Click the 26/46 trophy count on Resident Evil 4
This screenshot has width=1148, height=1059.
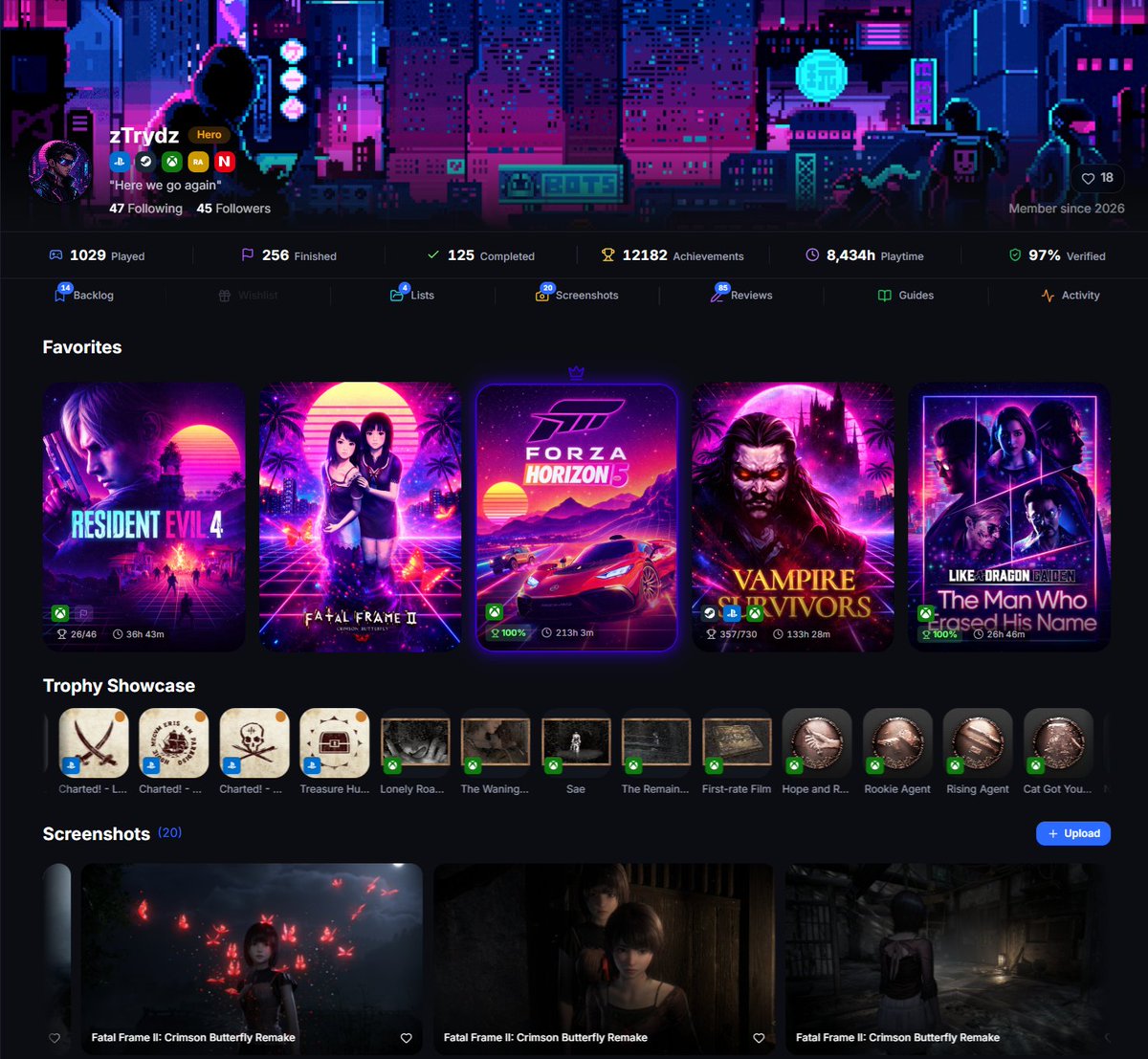(77, 634)
